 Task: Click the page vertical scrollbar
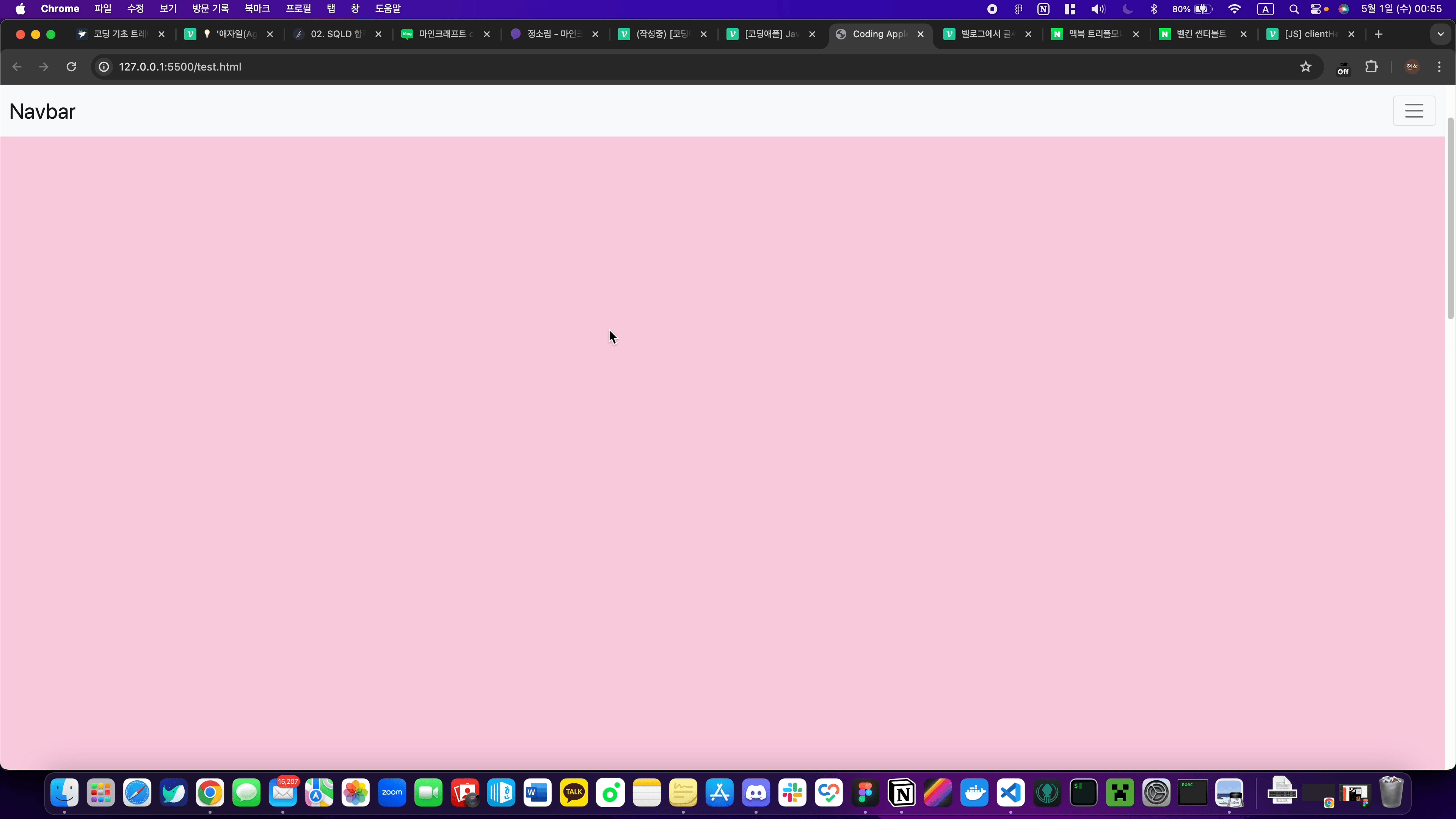pos(1450,218)
